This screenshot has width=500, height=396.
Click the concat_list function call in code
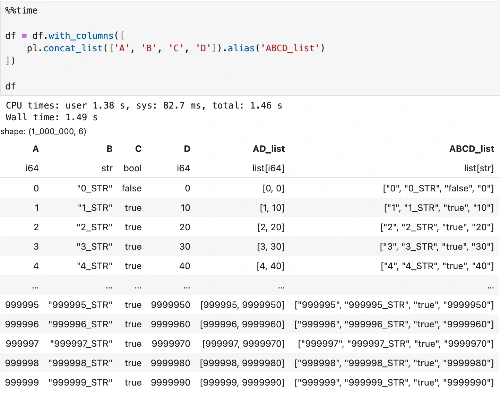click(x=73, y=48)
